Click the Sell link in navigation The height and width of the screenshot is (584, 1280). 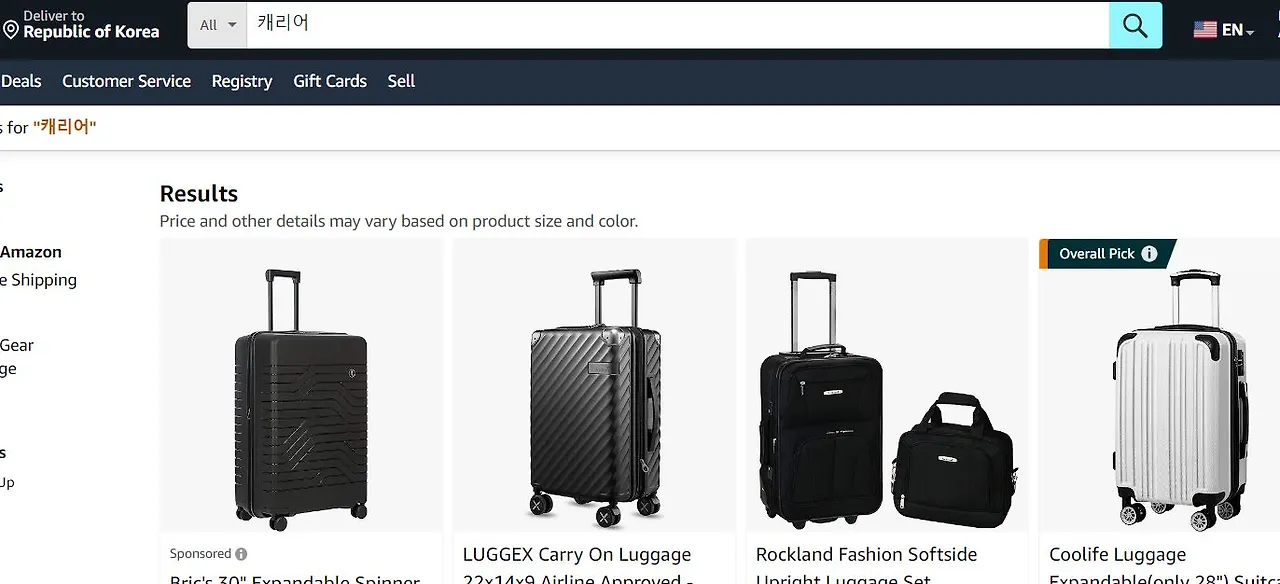click(x=401, y=81)
